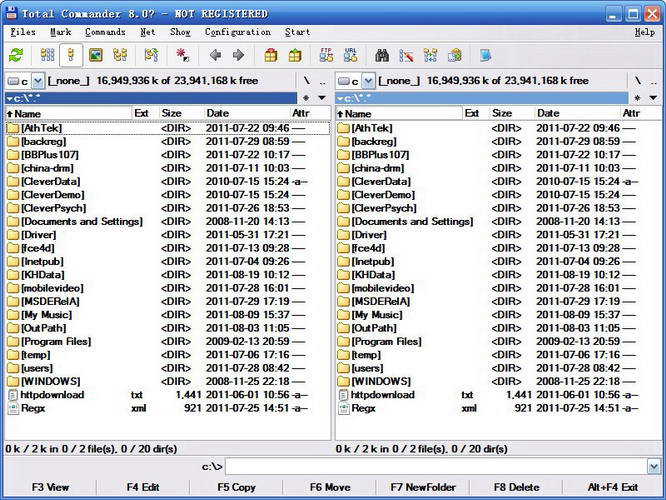Click the [KHData] folder icon in left panel
Image resolution: width=666 pixels, height=500 pixels.
tap(13, 275)
